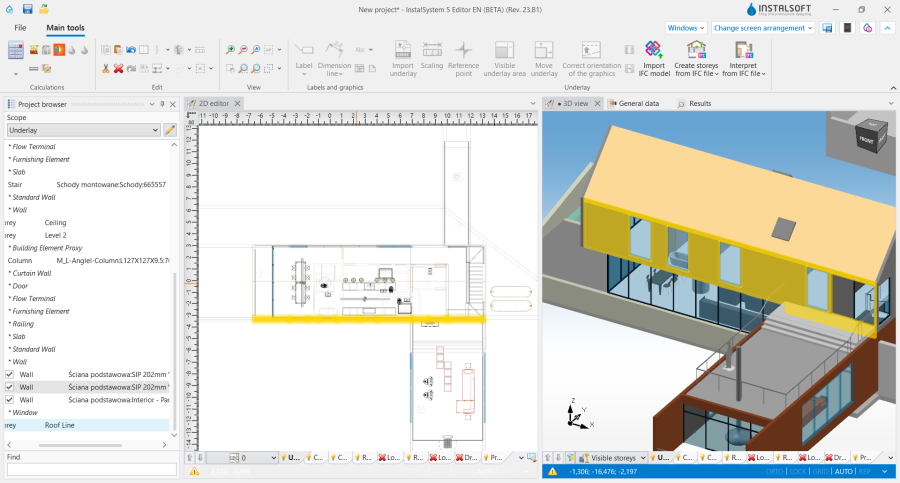This screenshot has width=900, height=483.
Task: Toggle AUTO mode in 3D status bar
Action: tap(843, 472)
